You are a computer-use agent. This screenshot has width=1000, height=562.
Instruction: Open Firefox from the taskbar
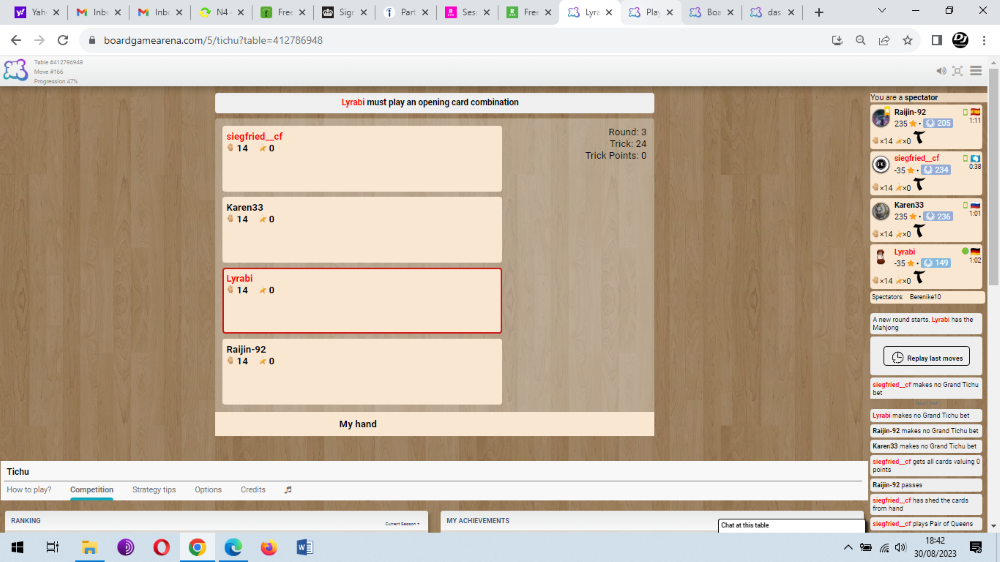[x=268, y=547]
